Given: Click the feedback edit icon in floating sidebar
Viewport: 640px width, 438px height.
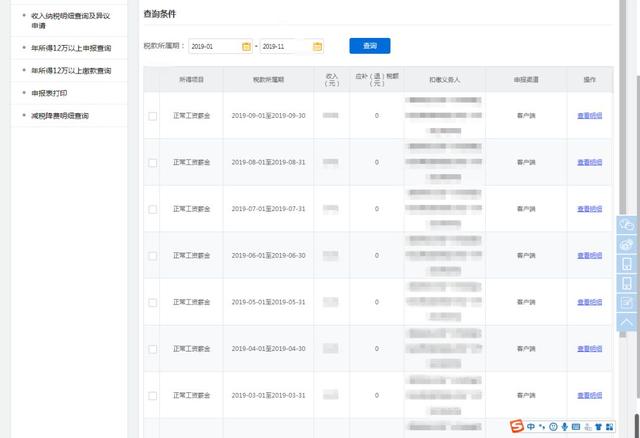Looking at the screenshot, I should coord(627,302).
